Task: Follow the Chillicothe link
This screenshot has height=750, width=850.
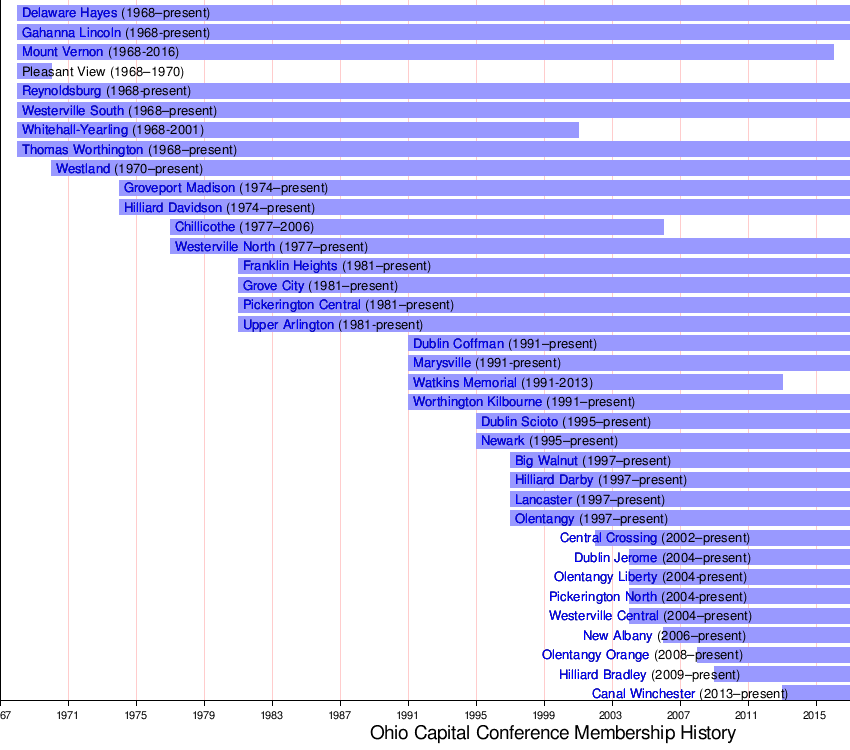Action: point(205,227)
